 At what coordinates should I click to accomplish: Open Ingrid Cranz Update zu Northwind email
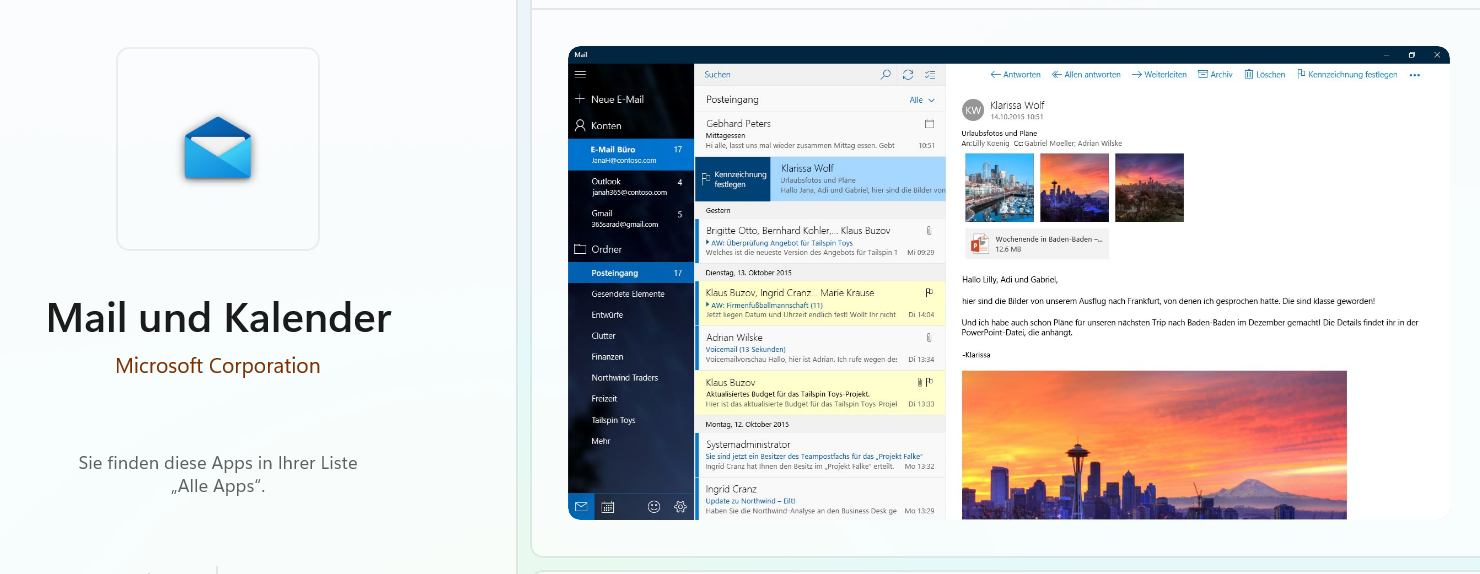pyautogui.click(x=820, y=498)
